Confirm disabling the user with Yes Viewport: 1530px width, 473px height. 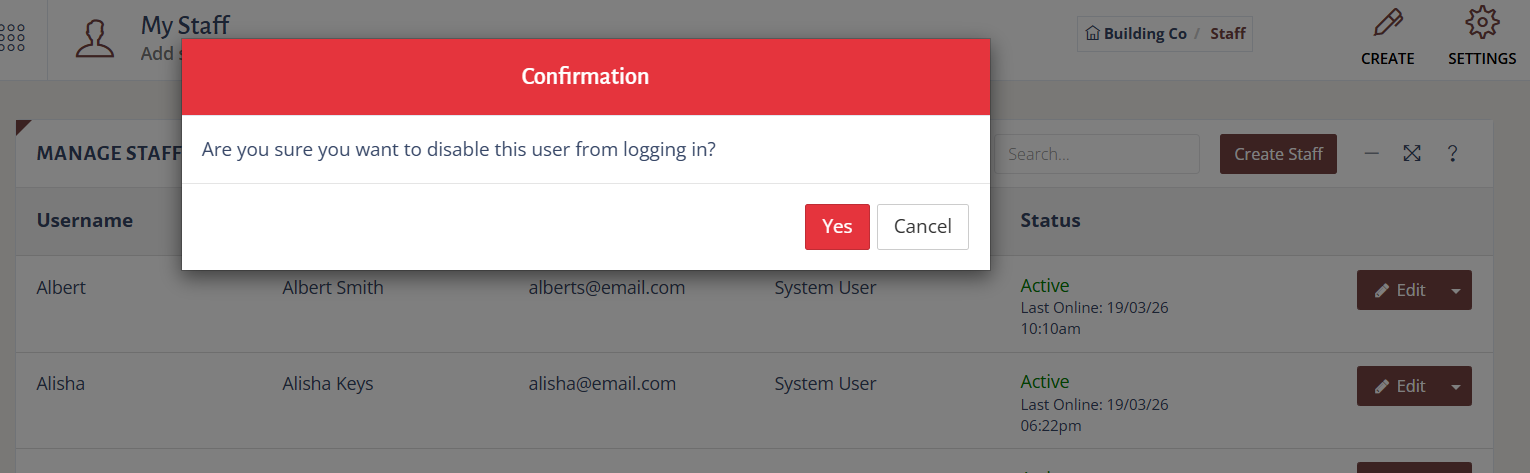pyautogui.click(x=837, y=226)
